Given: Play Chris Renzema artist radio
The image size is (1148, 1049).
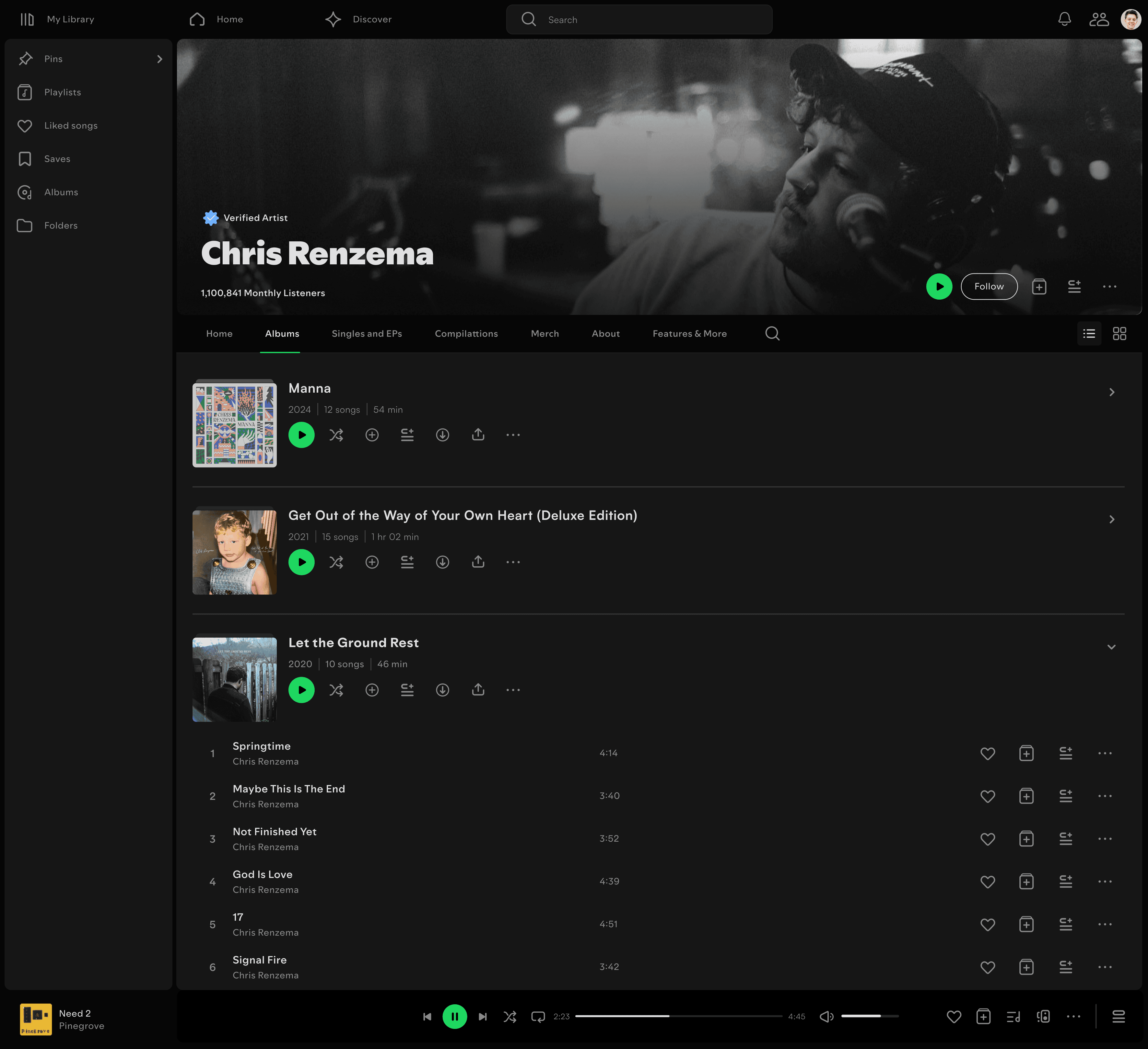Looking at the screenshot, I should tap(939, 287).
